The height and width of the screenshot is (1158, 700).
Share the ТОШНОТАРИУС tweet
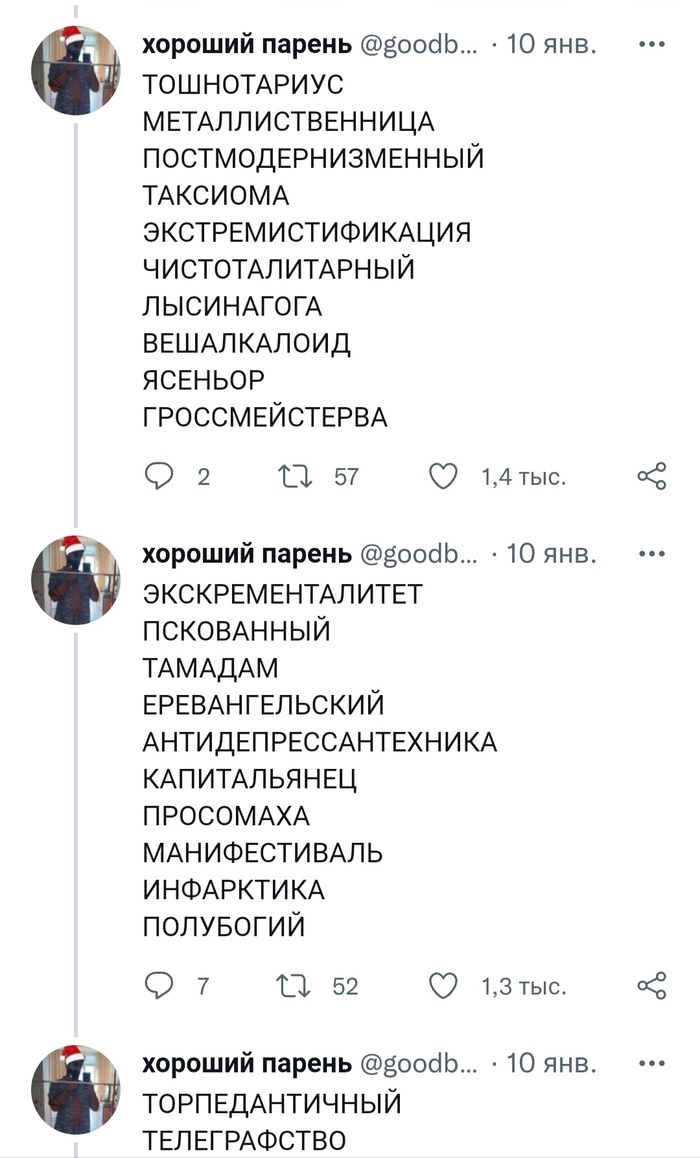[651, 477]
